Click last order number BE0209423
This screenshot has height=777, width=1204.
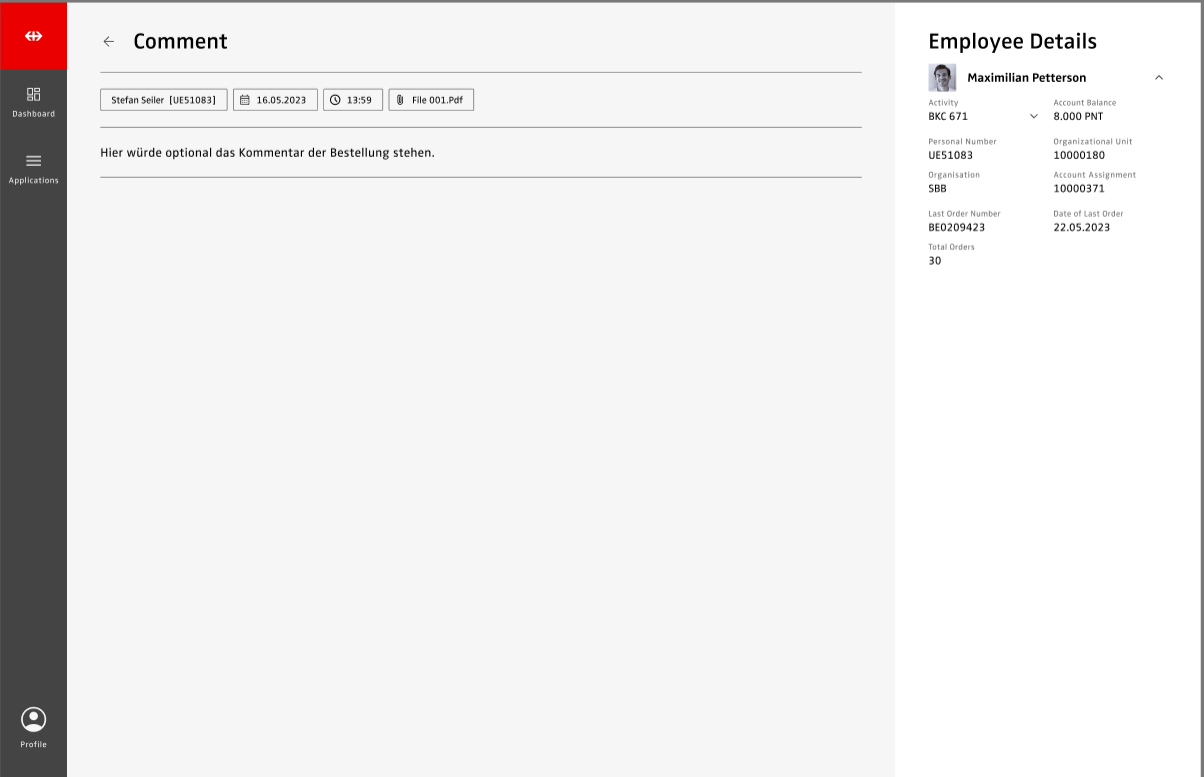[956, 227]
